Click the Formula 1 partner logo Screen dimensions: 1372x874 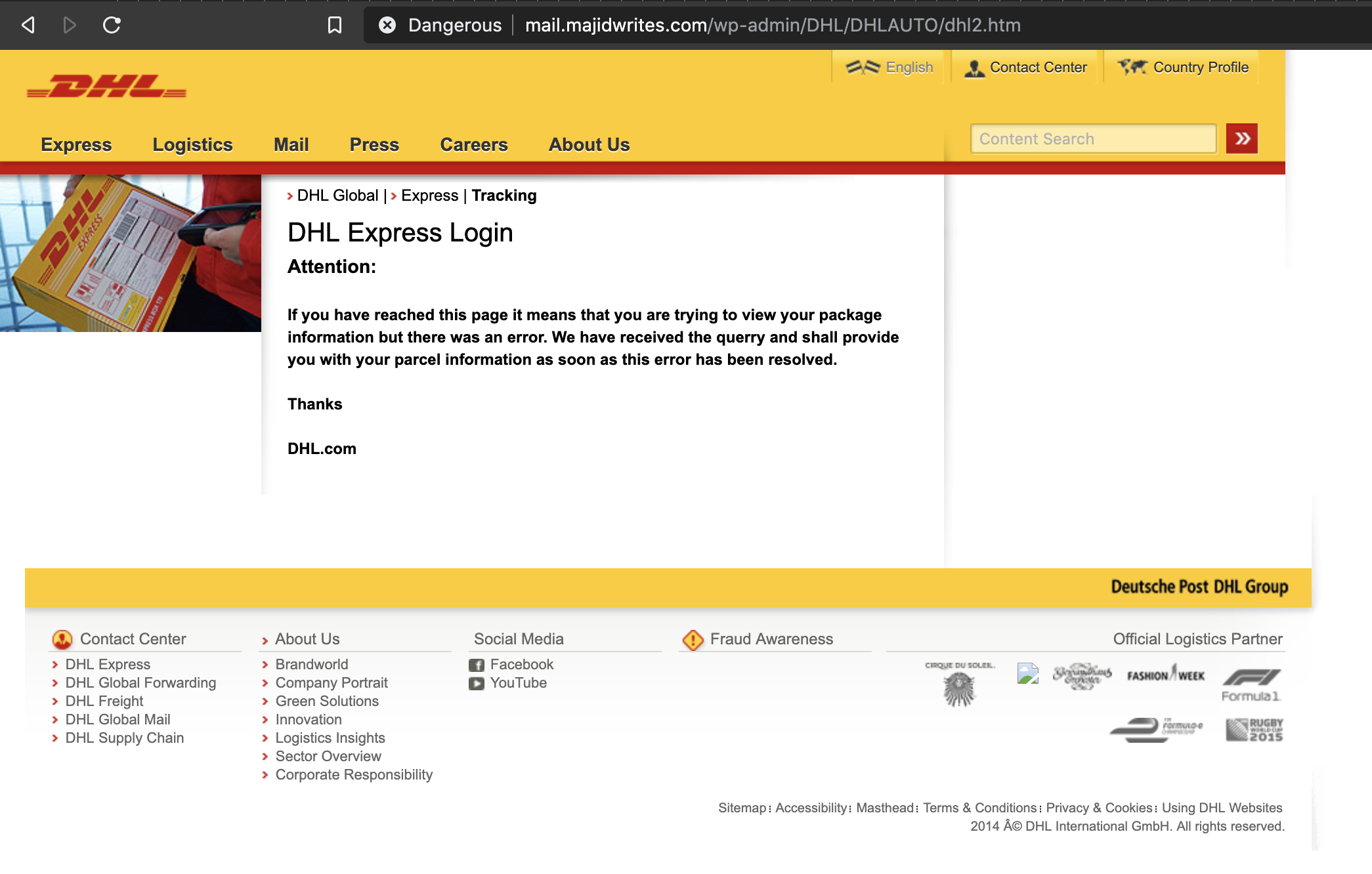point(1251,684)
